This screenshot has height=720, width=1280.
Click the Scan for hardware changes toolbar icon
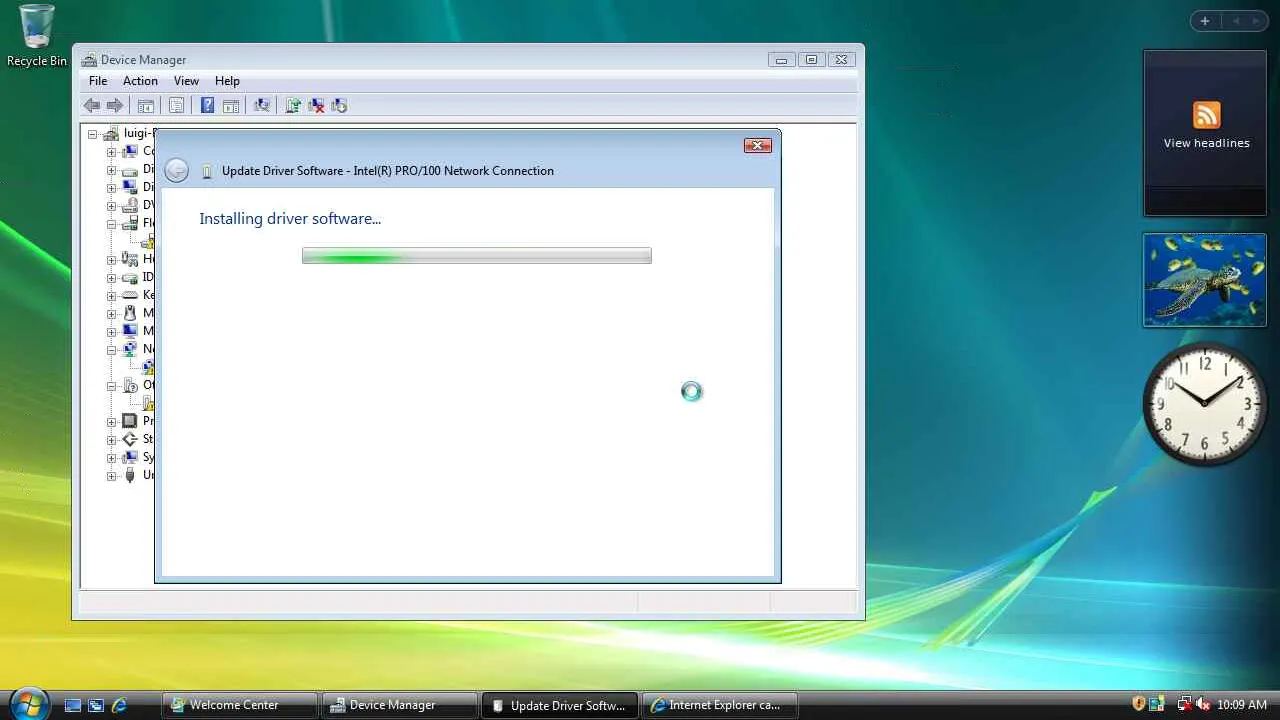point(262,105)
